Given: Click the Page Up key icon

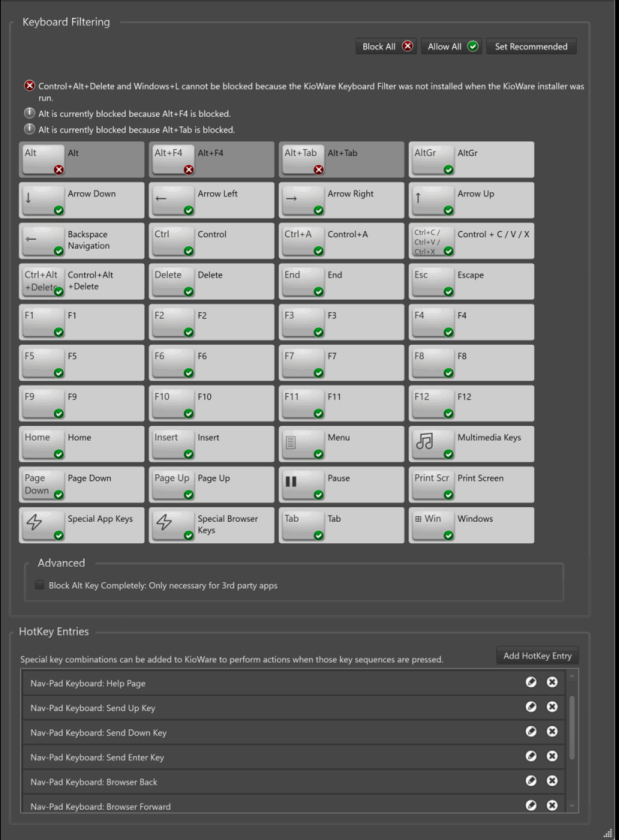Looking at the screenshot, I should (x=173, y=485).
